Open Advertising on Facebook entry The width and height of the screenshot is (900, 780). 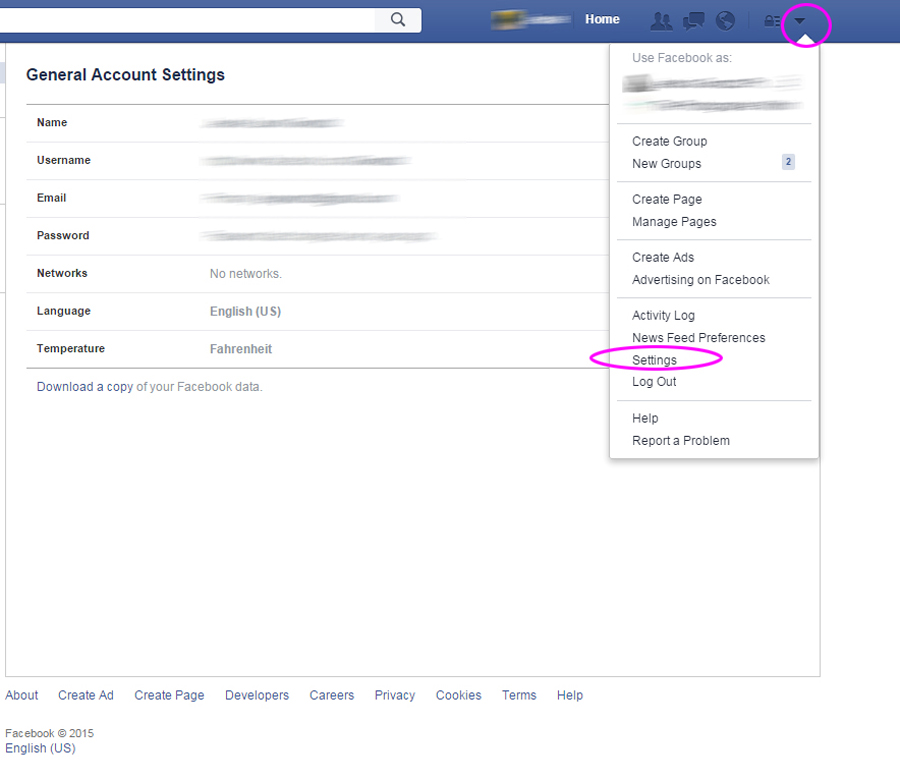click(x=701, y=280)
